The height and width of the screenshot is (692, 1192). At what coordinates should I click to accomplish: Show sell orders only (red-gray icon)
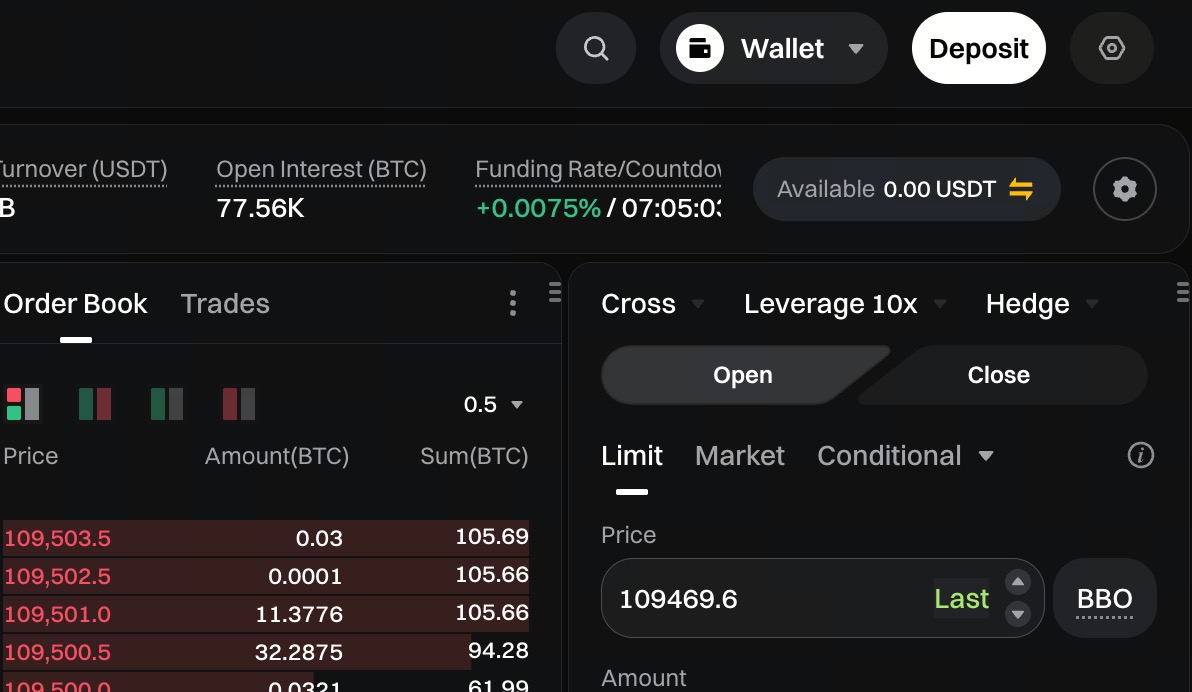coord(239,404)
